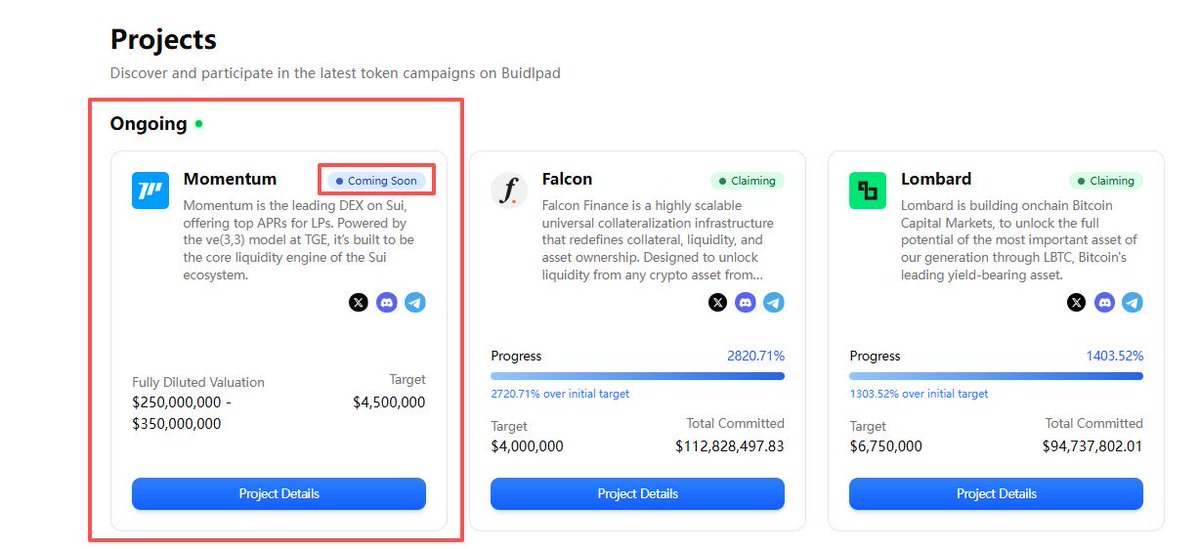Open Momentum's Discord icon

click(x=387, y=302)
